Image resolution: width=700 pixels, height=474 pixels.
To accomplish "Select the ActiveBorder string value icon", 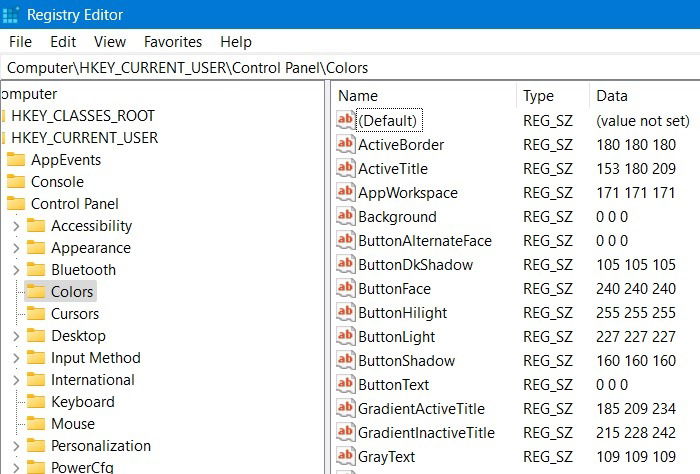I will [x=346, y=144].
